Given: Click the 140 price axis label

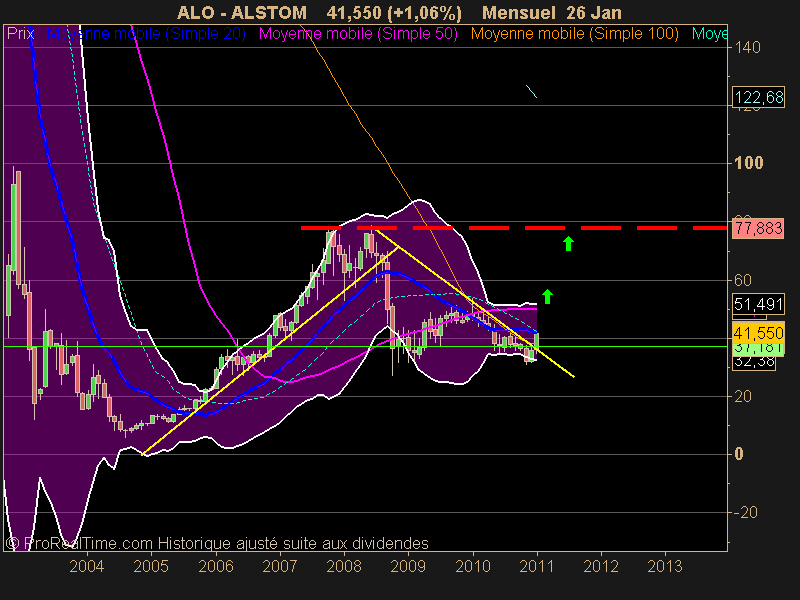Looking at the screenshot, I should (x=747, y=47).
